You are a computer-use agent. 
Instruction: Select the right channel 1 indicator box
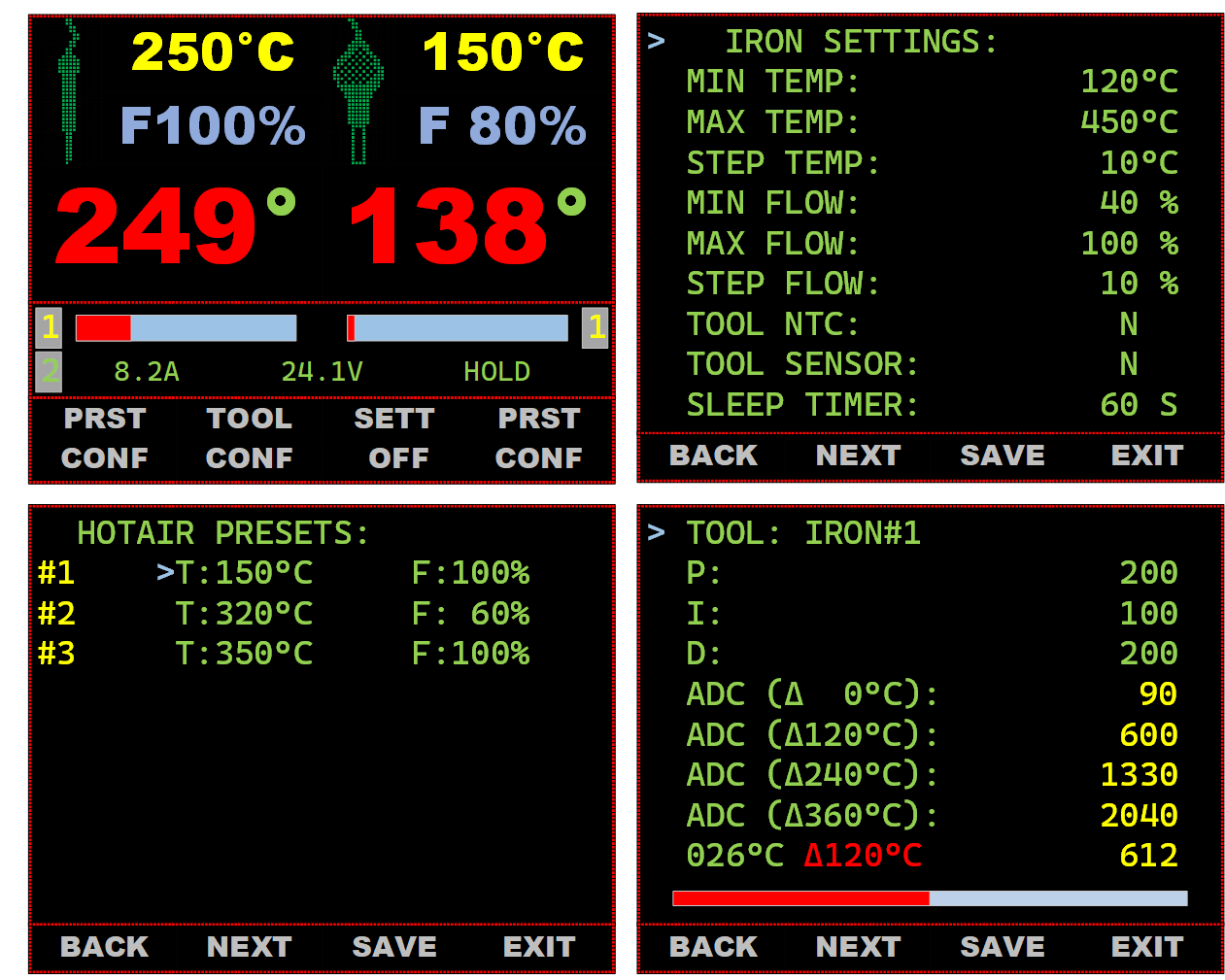coord(595,327)
